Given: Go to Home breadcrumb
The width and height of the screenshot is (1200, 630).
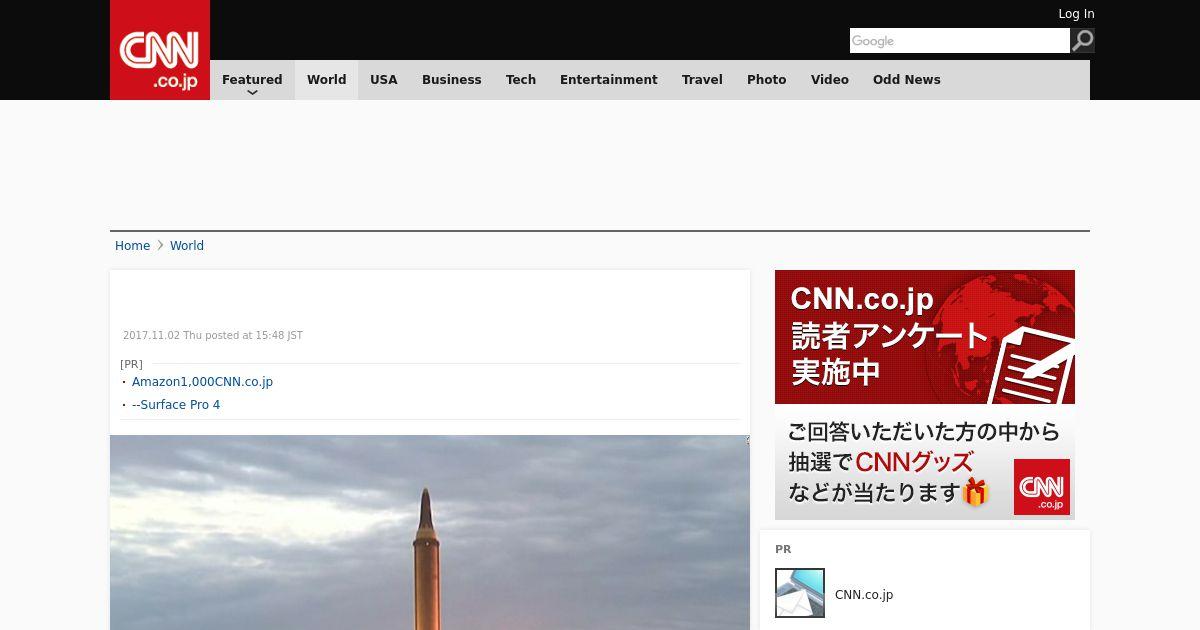Looking at the screenshot, I should (132, 246).
